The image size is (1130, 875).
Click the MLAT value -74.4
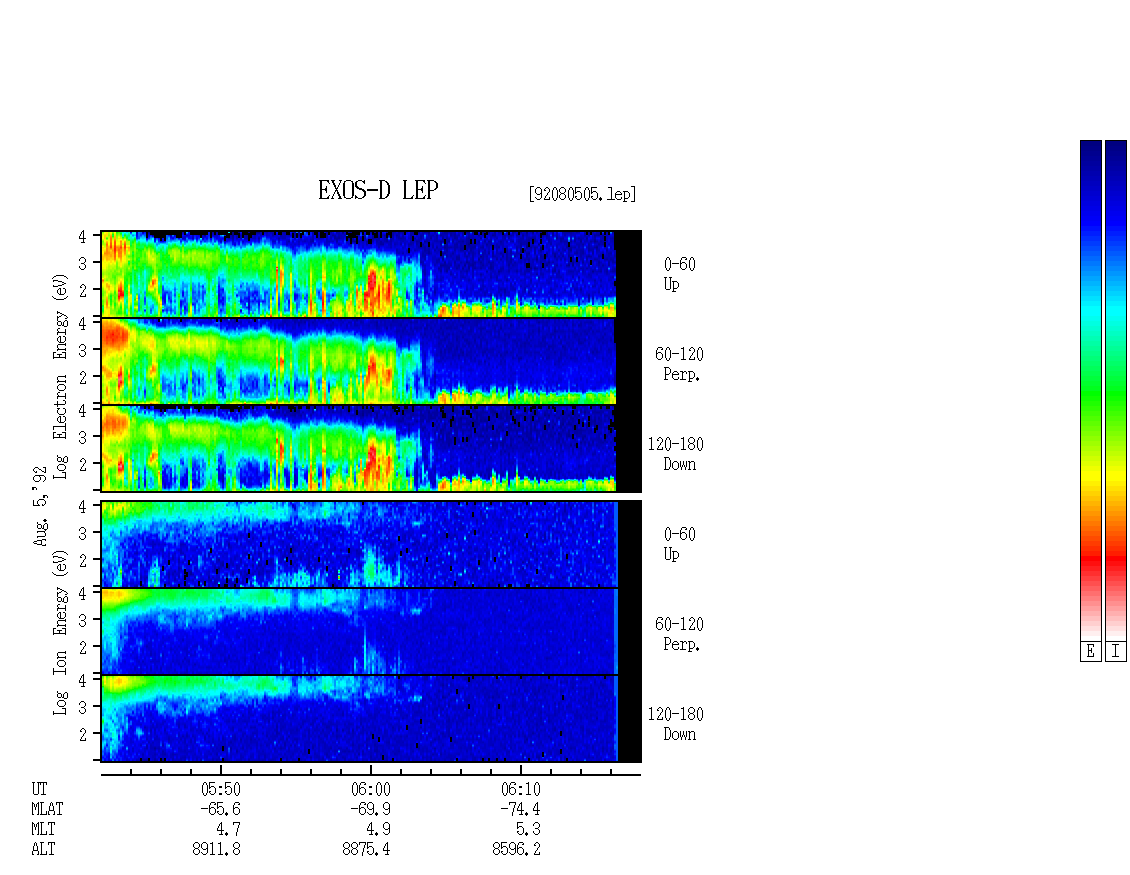520,809
